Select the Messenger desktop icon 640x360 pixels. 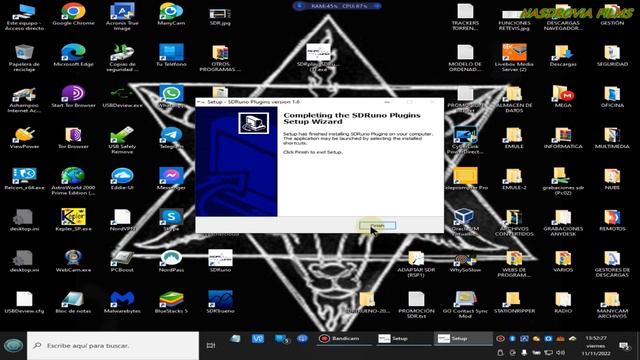[x=171, y=179]
